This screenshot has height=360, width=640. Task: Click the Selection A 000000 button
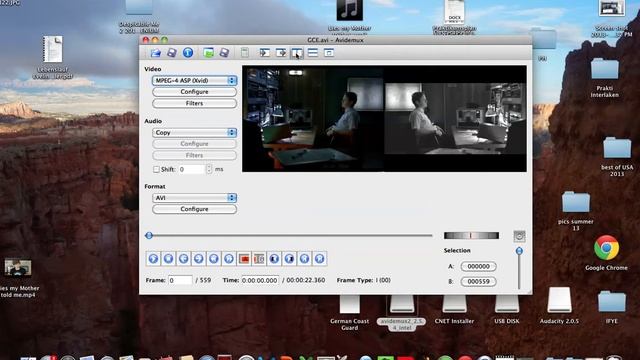(478, 266)
